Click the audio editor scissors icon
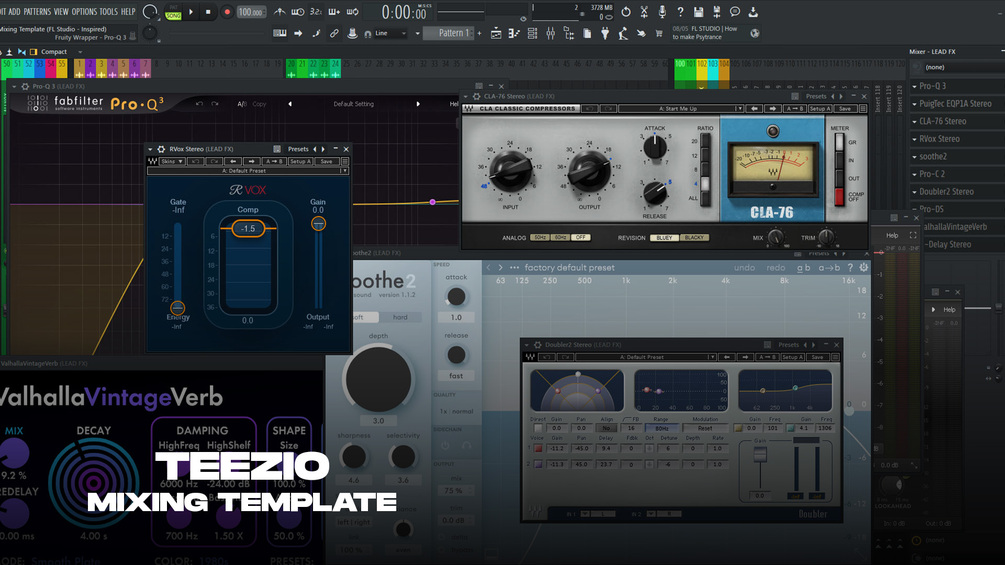Screen dimensions: 1005x565 coord(644,12)
